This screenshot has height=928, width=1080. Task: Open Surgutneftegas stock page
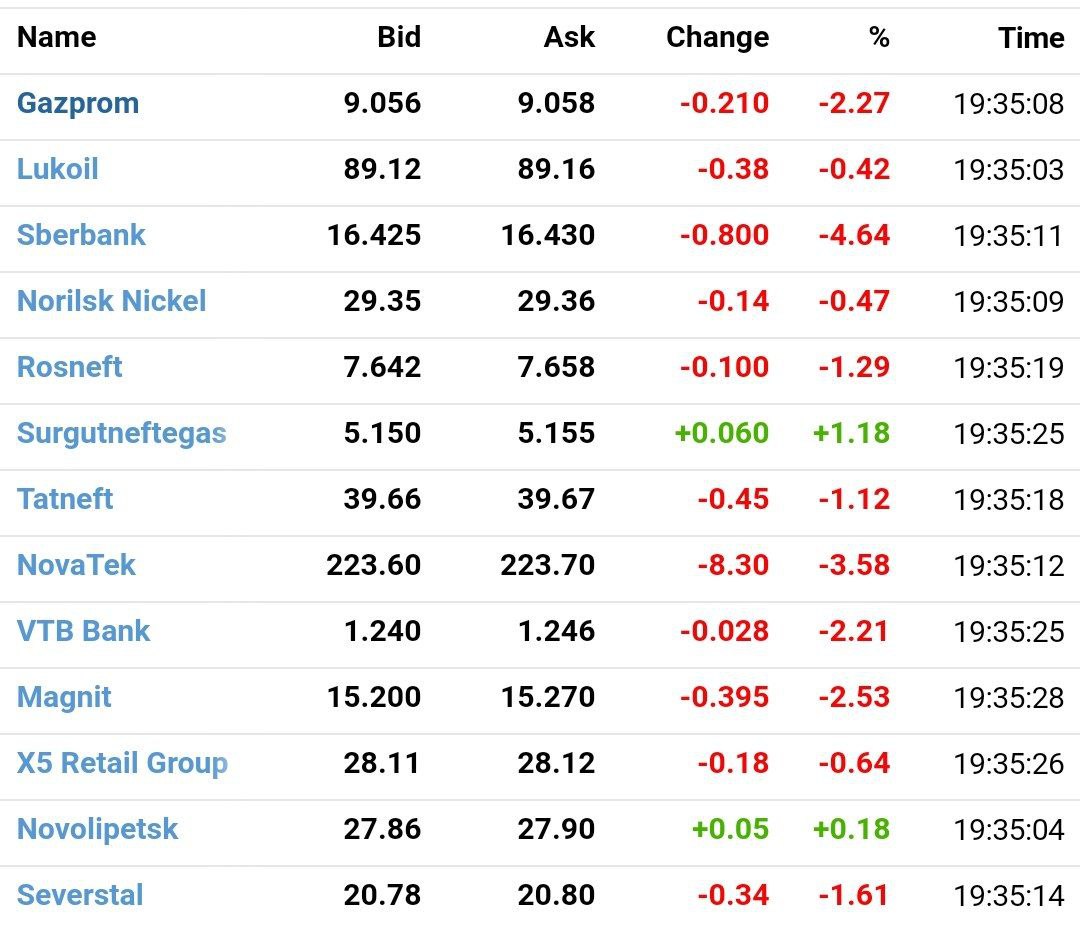121,433
